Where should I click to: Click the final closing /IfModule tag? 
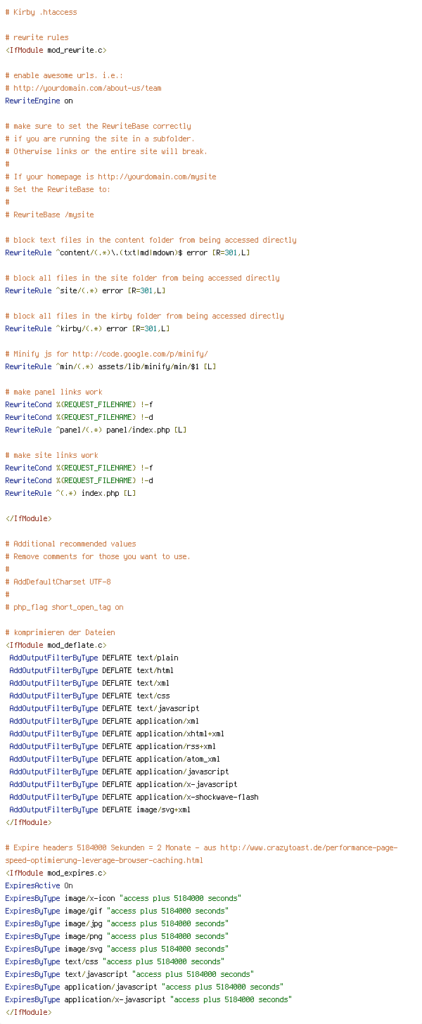[27, 1012]
